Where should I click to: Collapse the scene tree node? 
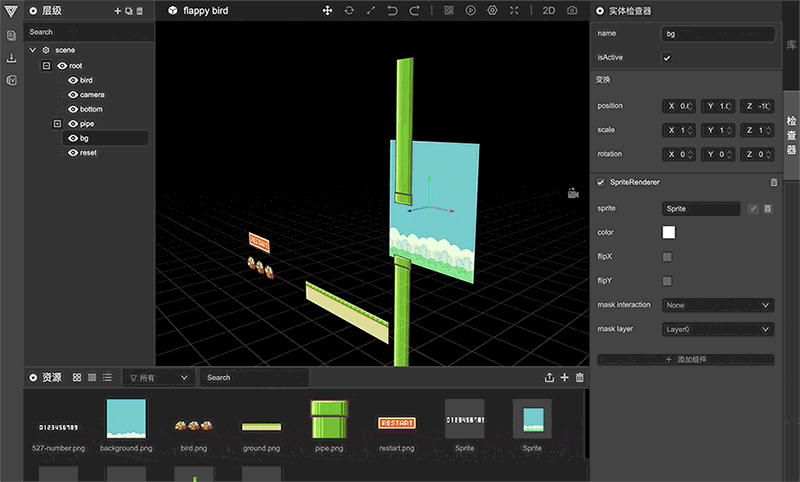click(x=33, y=50)
